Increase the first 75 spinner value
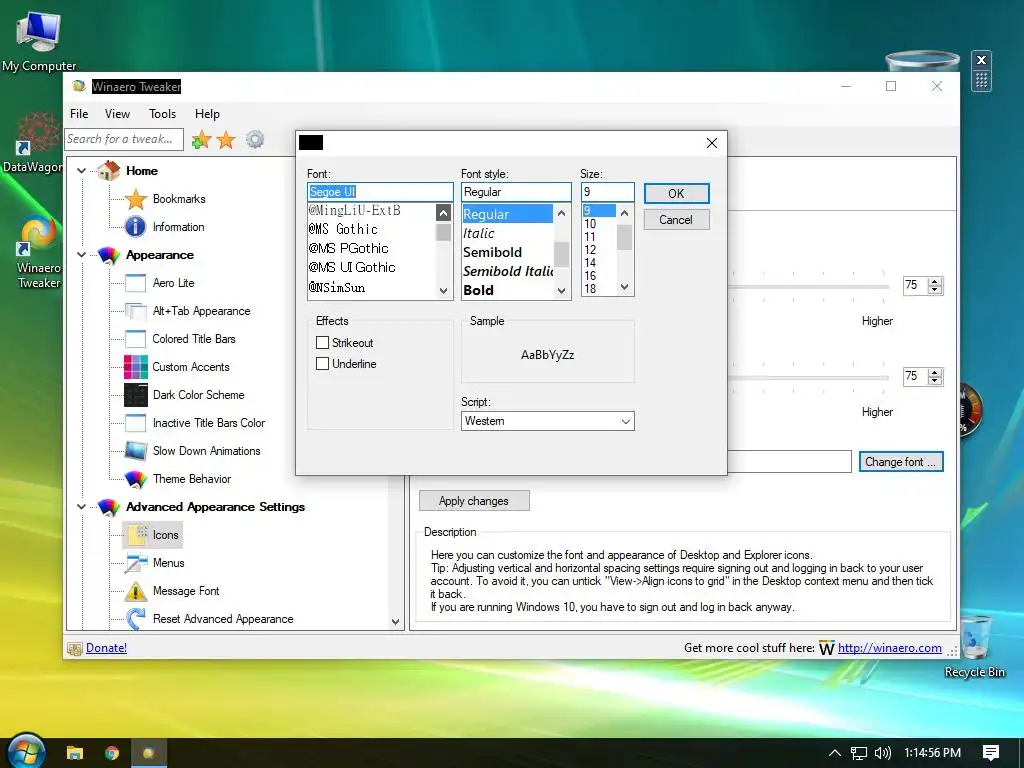The image size is (1024, 768). click(x=935, y=281)
